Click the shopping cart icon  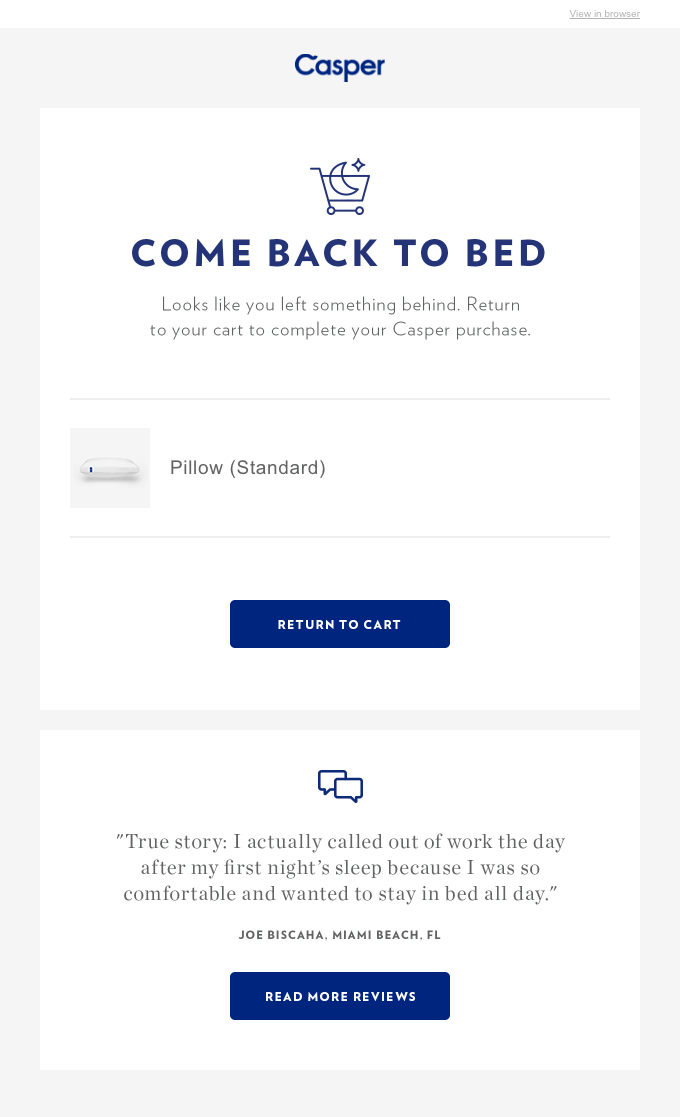tap(340, 189)
